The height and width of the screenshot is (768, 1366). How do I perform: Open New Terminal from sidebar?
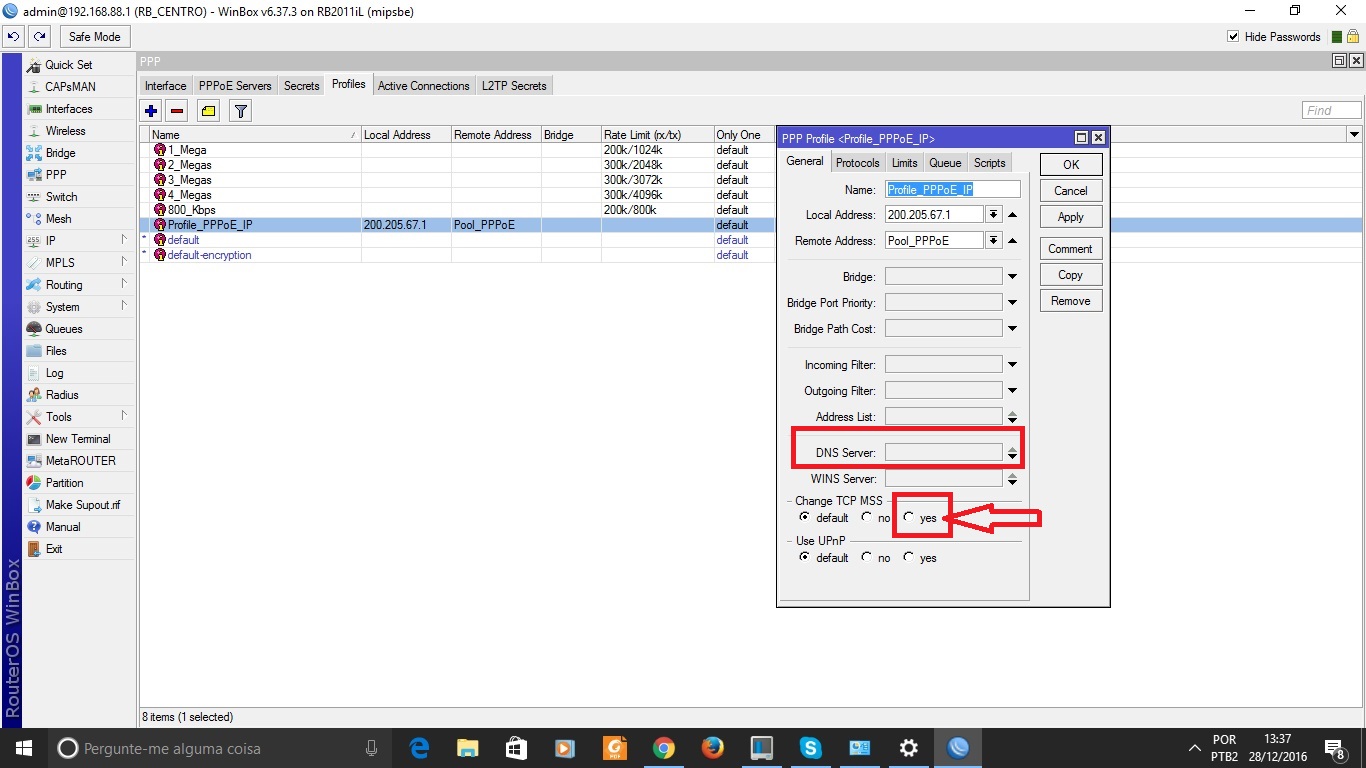coord(78,439)
